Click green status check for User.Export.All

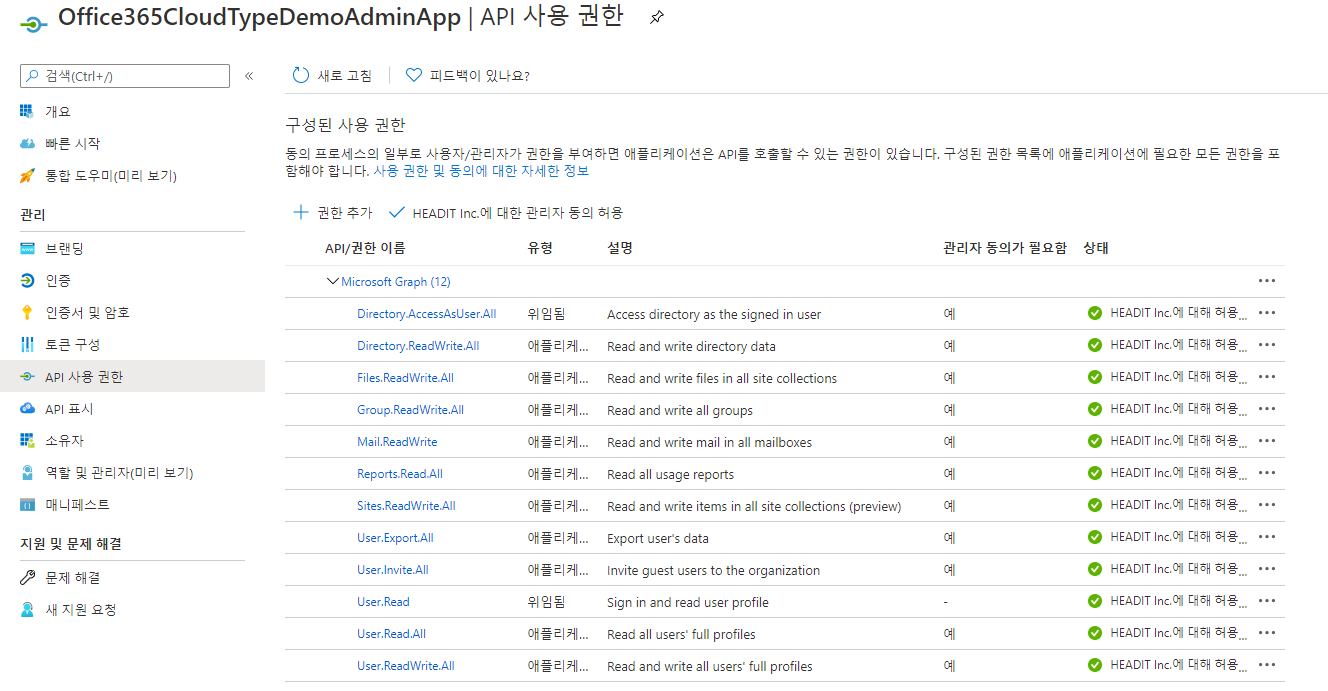(x=1095, y=537)
